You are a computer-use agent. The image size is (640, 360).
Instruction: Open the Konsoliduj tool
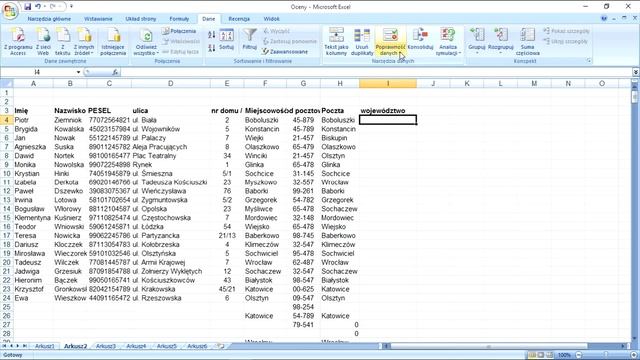click(x=420, y=39)
